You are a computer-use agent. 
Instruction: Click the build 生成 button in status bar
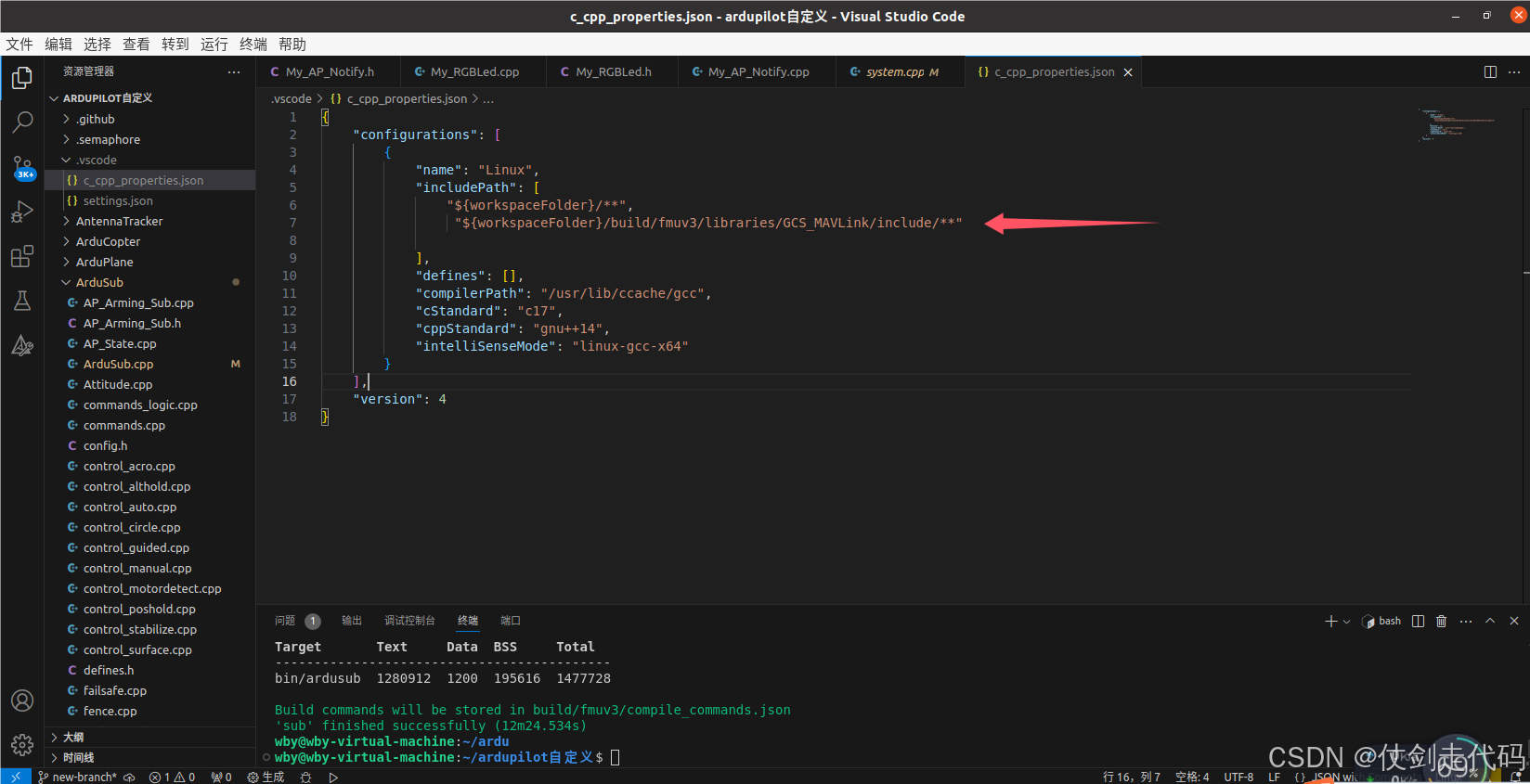pos(266,777)
